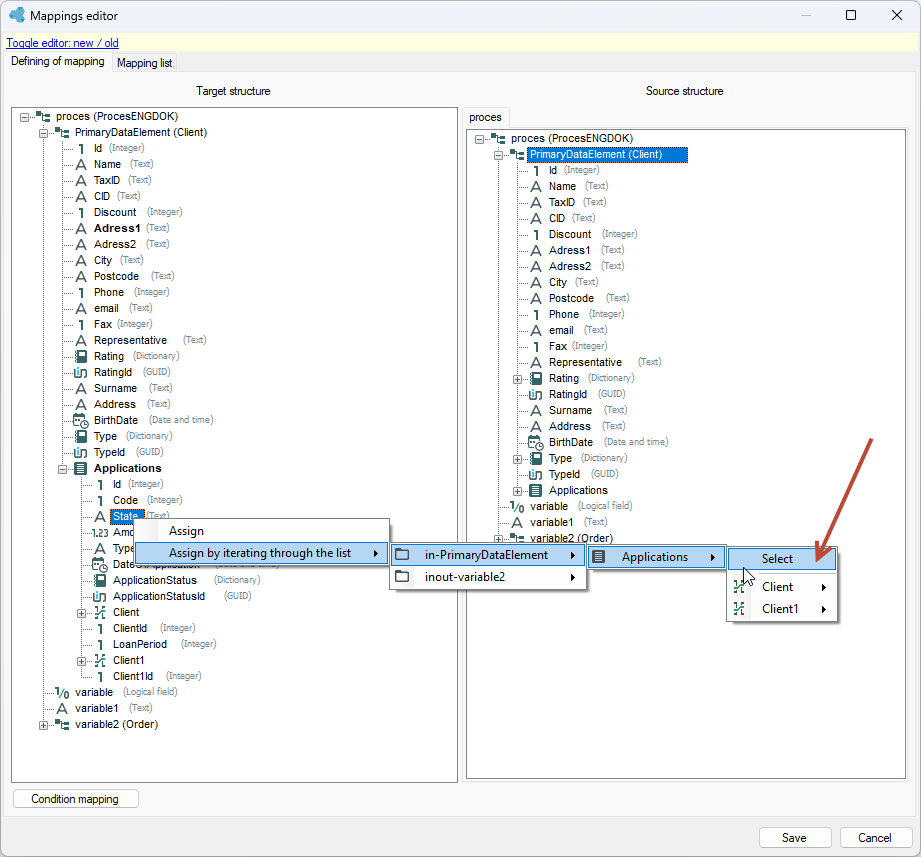Click the dictionary icon next to Type in Source structure
921x857 pixels.
[536, 458]
